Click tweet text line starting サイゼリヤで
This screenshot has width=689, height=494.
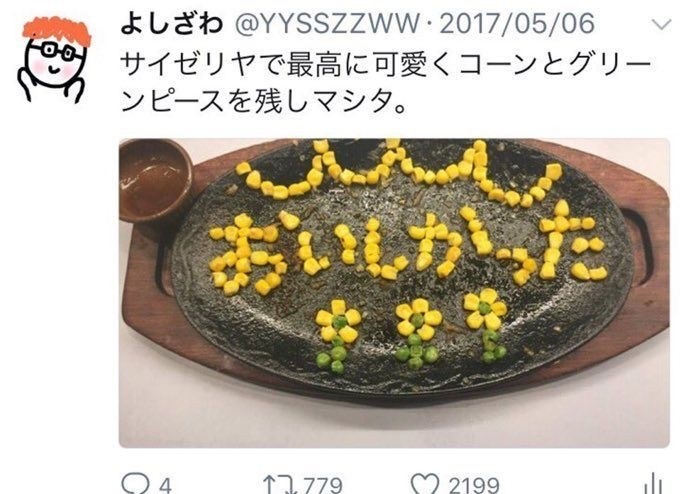pyautogui.click(x=385, y=65)
